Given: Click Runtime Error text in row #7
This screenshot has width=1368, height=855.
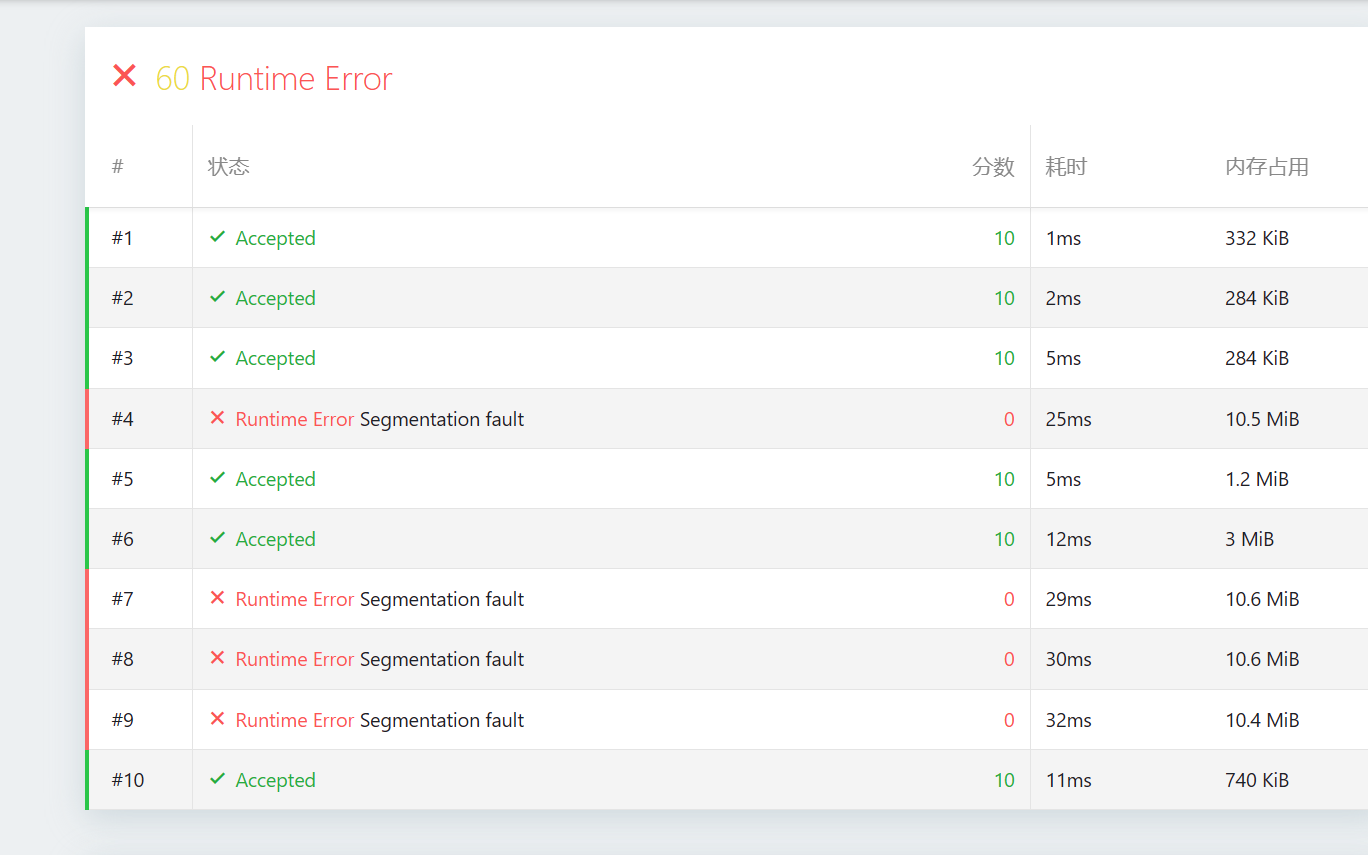Looking at the screenshot, I should pos(295,599).
